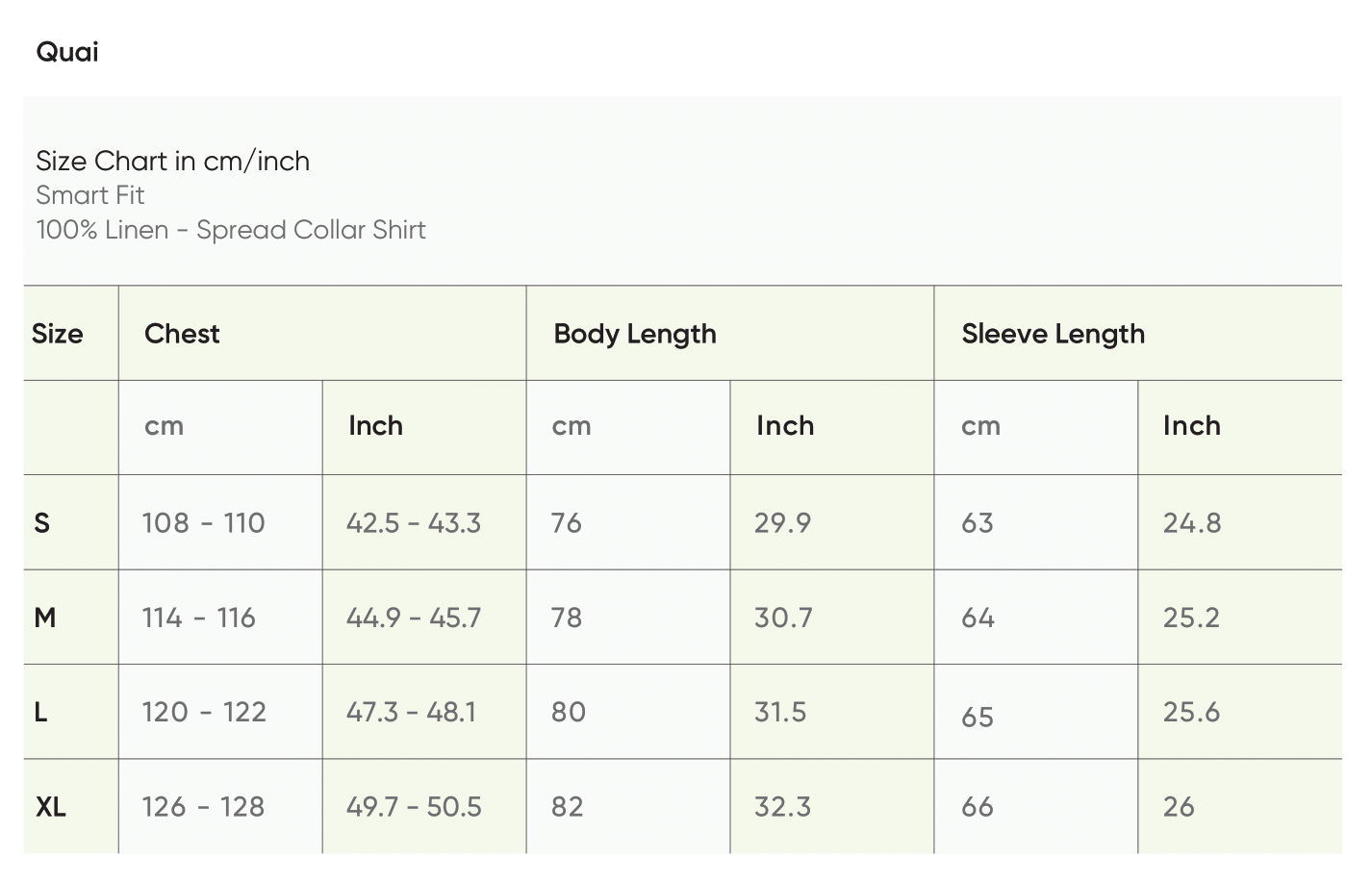Click body length inch value 32.3

(x=782, y=807)
